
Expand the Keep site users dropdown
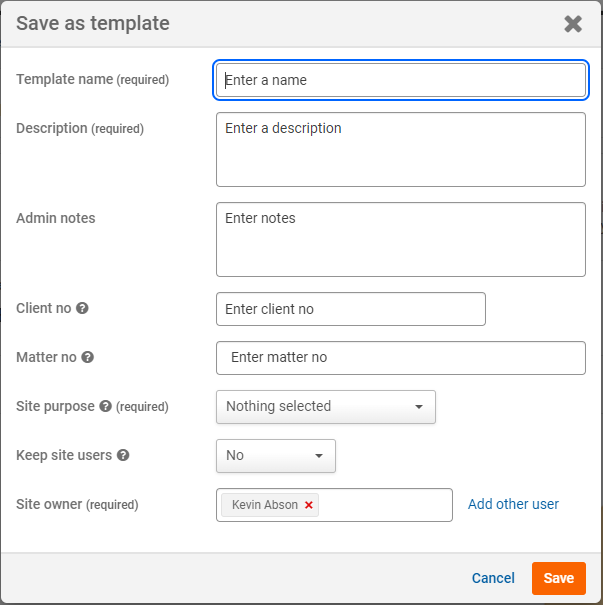click(276, 455)
